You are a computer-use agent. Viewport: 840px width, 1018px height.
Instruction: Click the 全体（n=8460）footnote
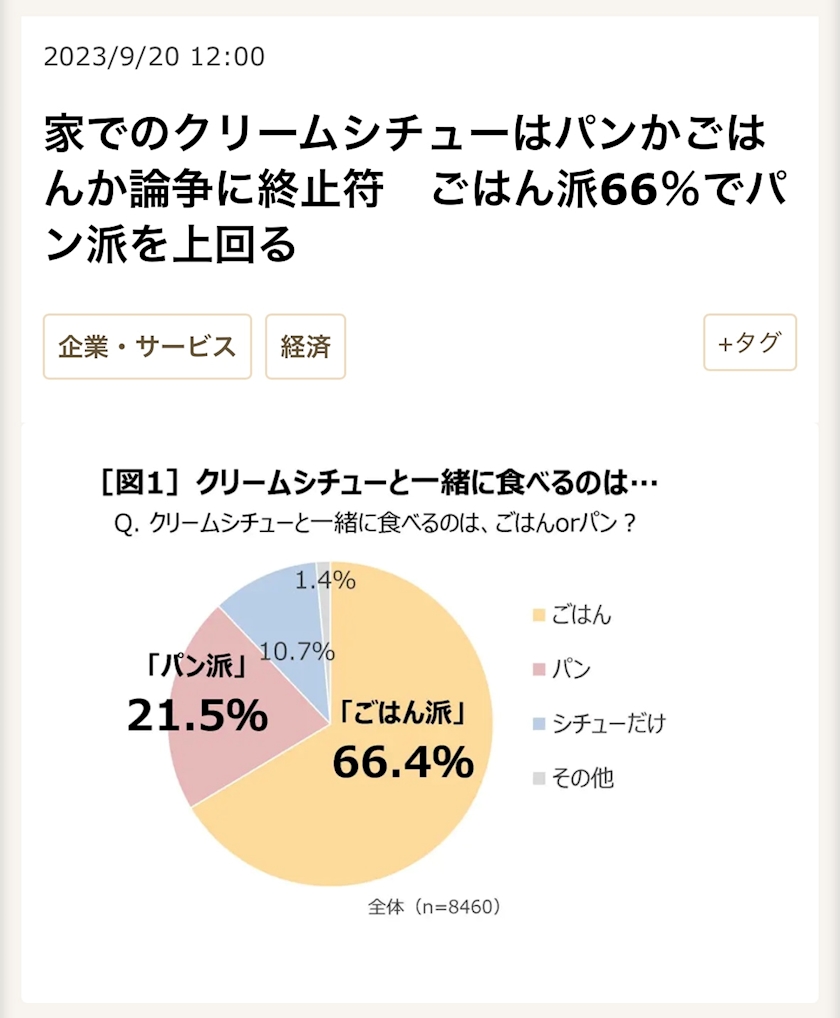(x=433, y=907)
